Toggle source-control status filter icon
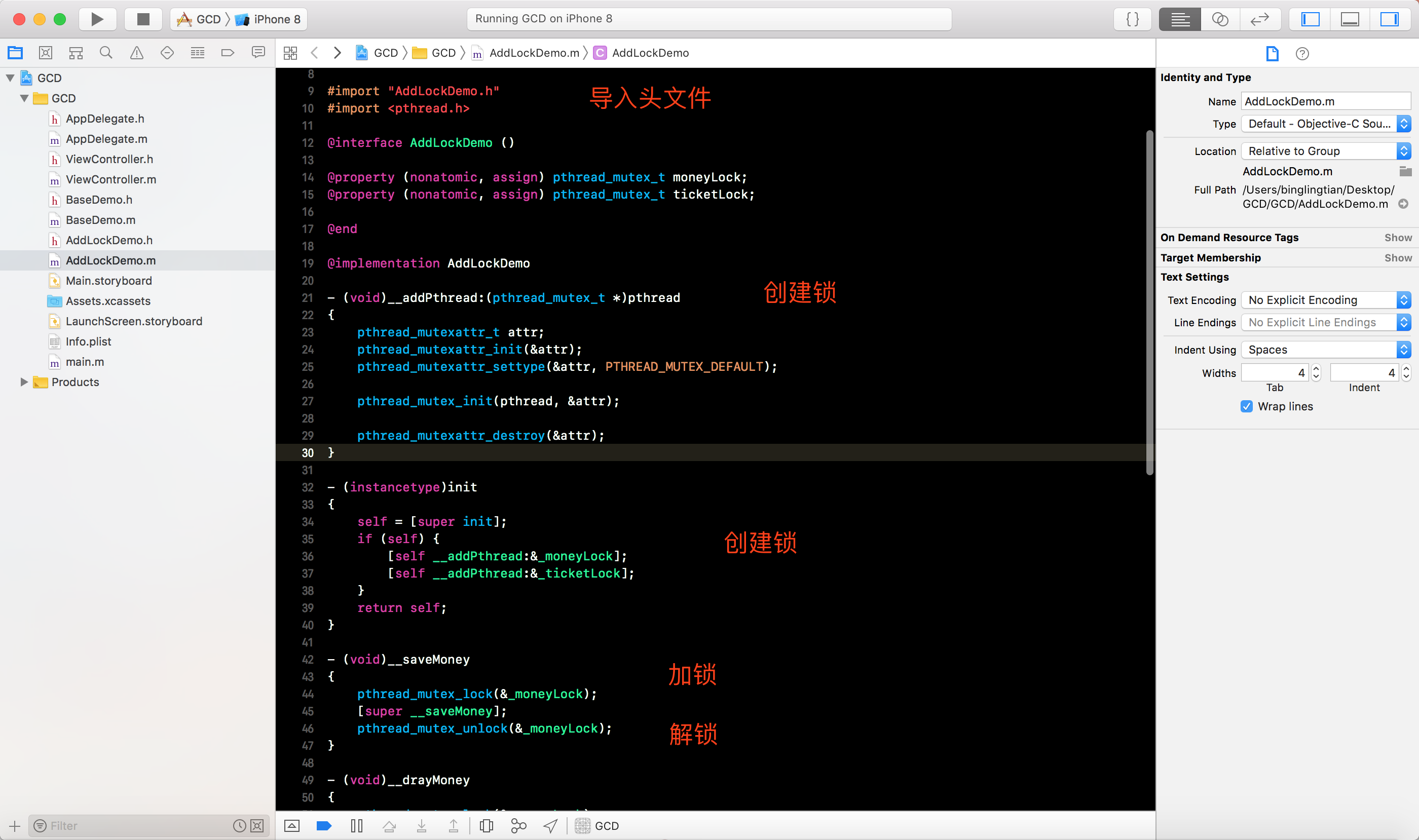This screenshot has width=1419, height=840. [257, 826]
